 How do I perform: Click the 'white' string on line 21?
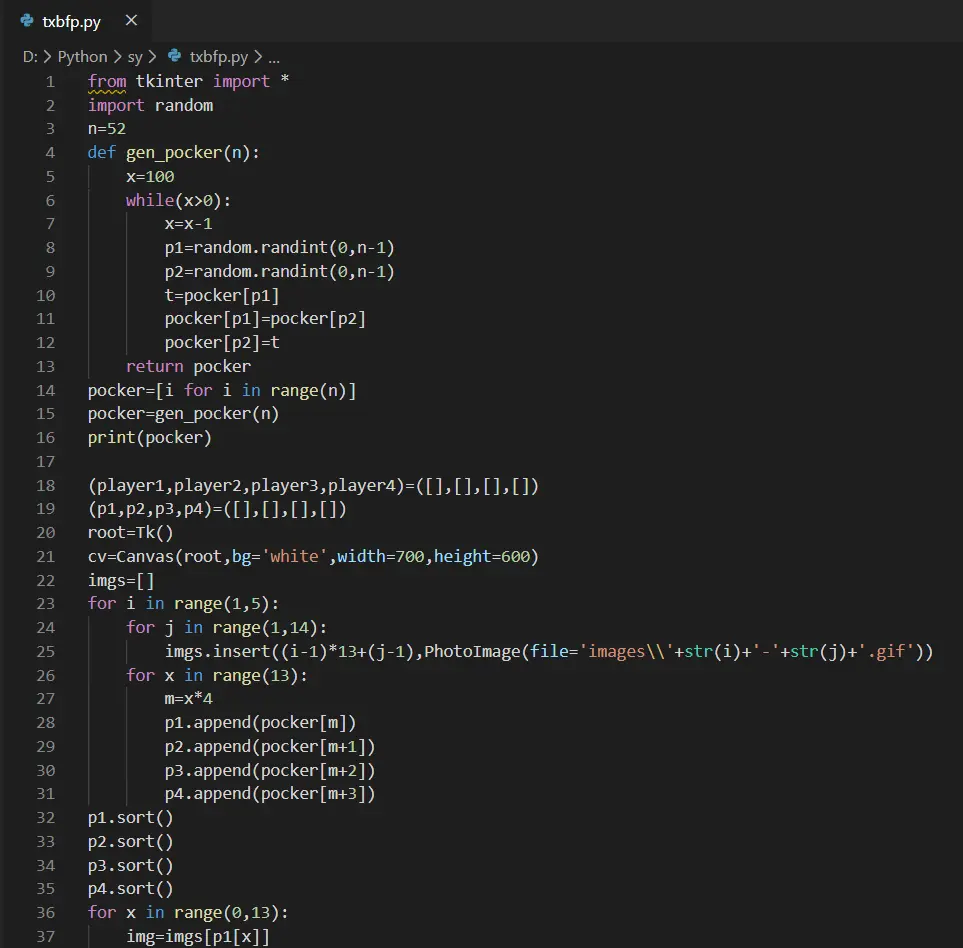pyautogui.click(x=295, y=557)
